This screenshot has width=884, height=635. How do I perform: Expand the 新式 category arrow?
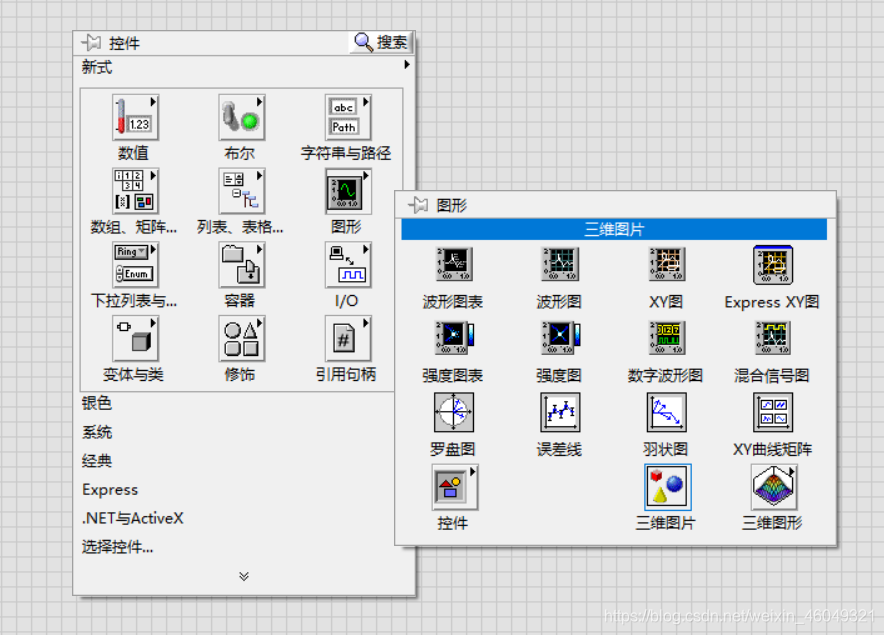pos(406,65)
